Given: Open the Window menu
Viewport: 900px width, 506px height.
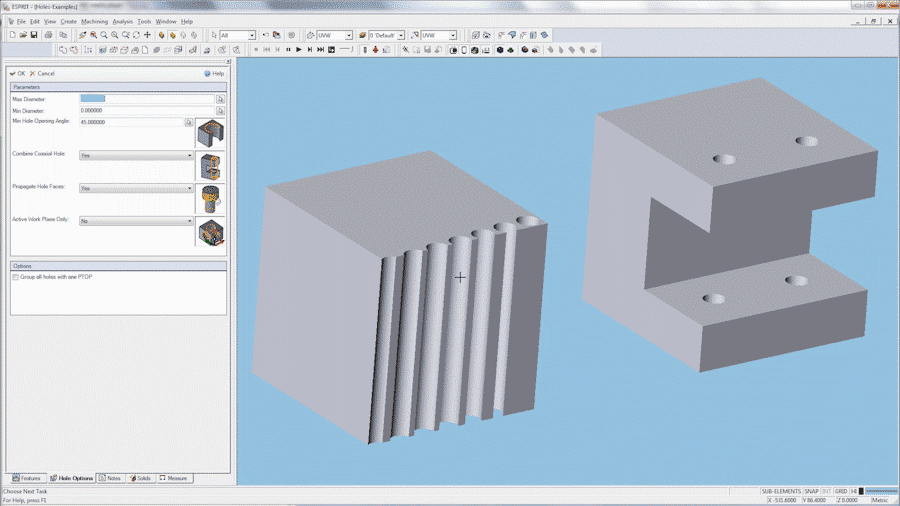Looking at the screenshot, I should point(166,21).
